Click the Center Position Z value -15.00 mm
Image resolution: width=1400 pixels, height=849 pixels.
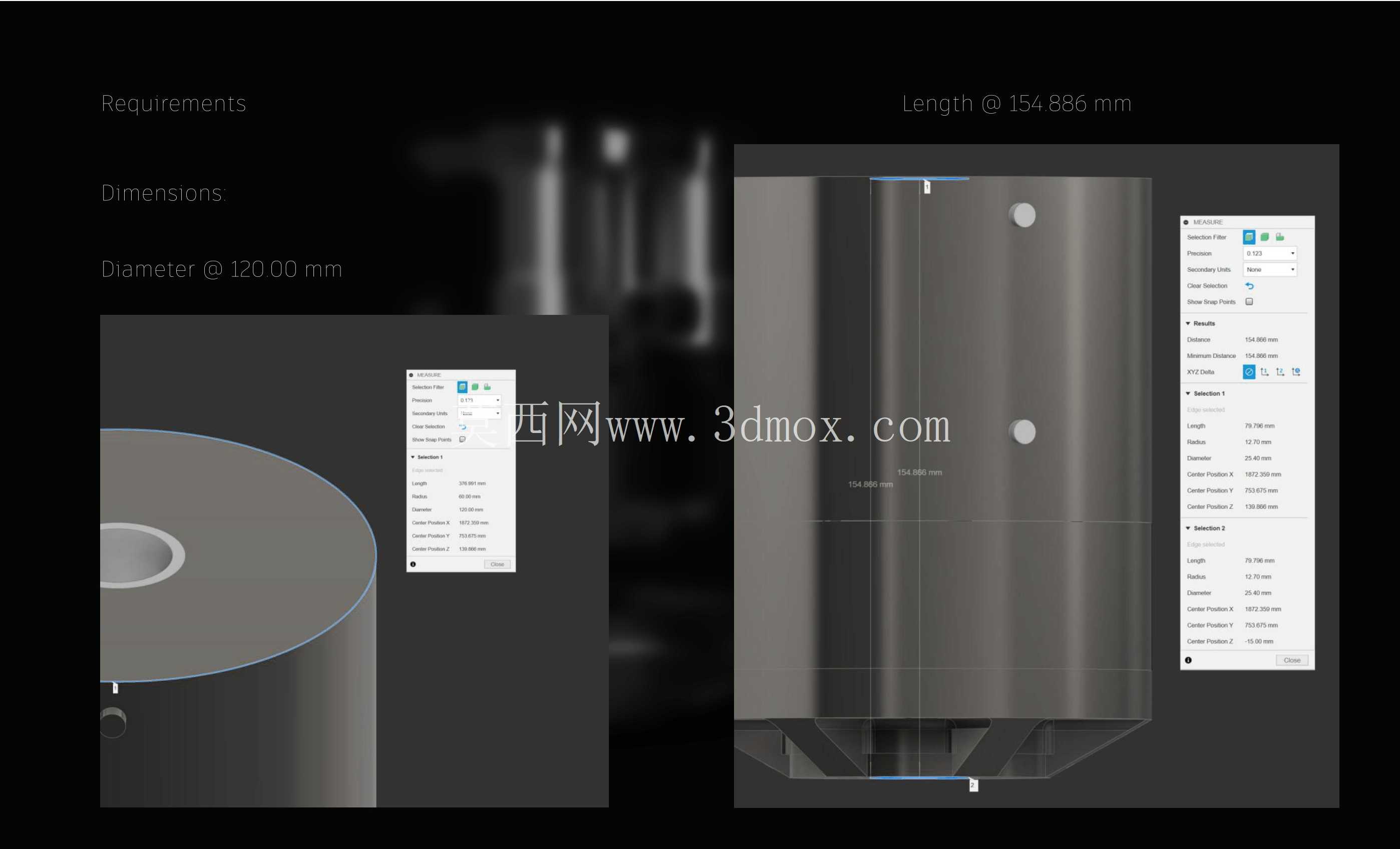pyautogui.click(x=1259, y=641)
